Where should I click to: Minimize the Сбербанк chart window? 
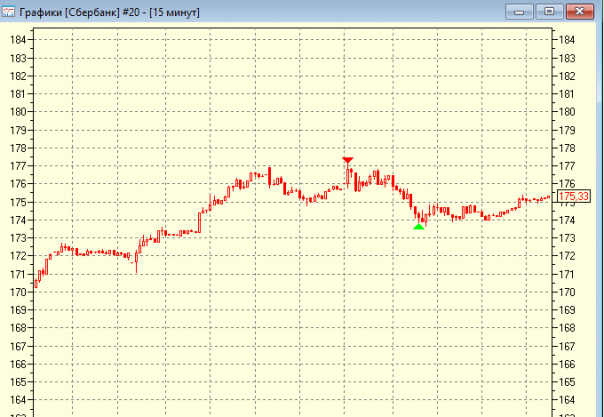(x=522, y=11)
